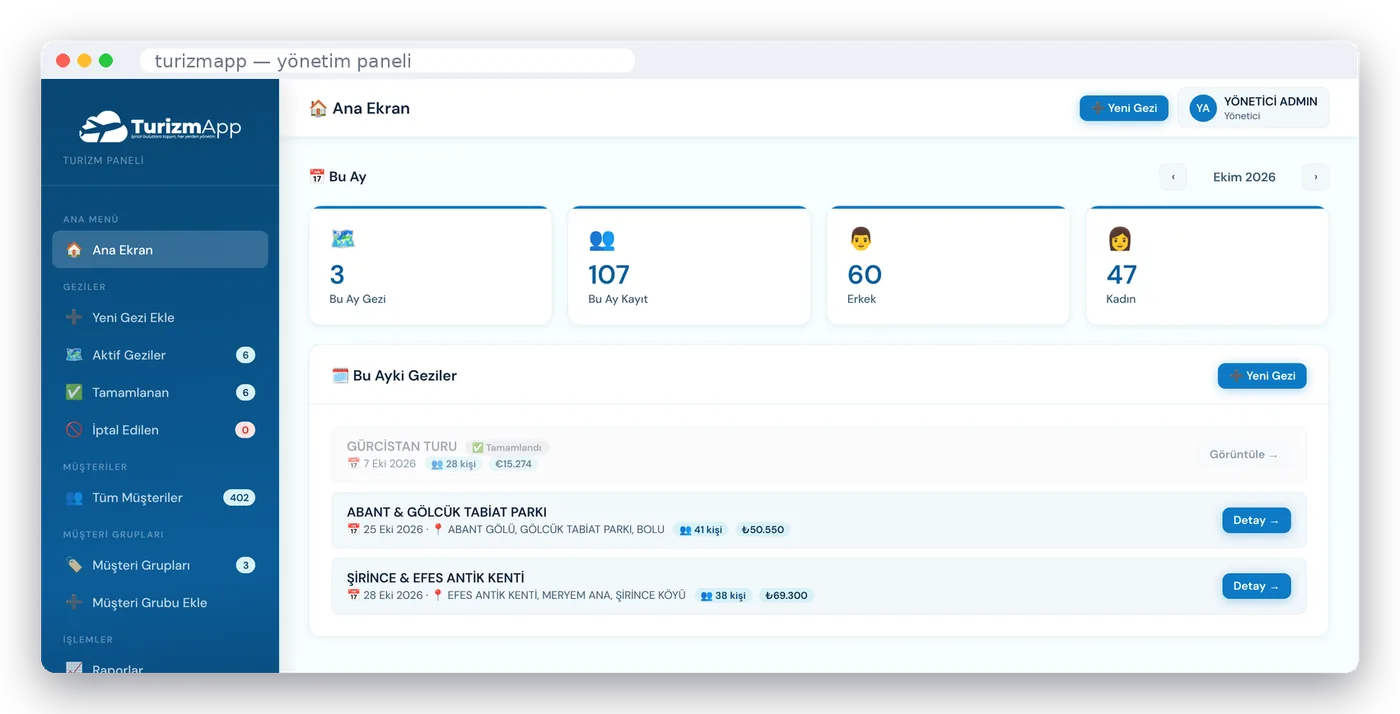Click the woman icon on Kadın card

pos(1119,239)
